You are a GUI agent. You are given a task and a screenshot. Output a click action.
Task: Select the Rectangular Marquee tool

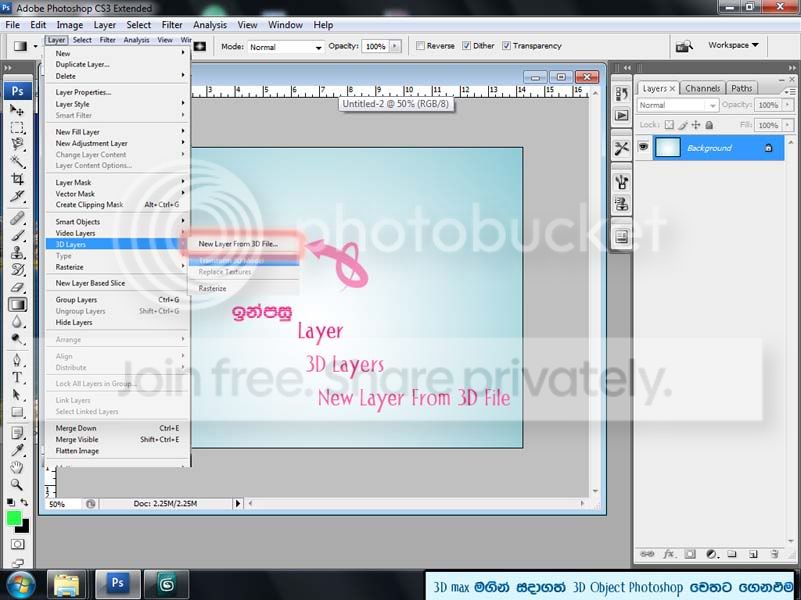(17, 127)
